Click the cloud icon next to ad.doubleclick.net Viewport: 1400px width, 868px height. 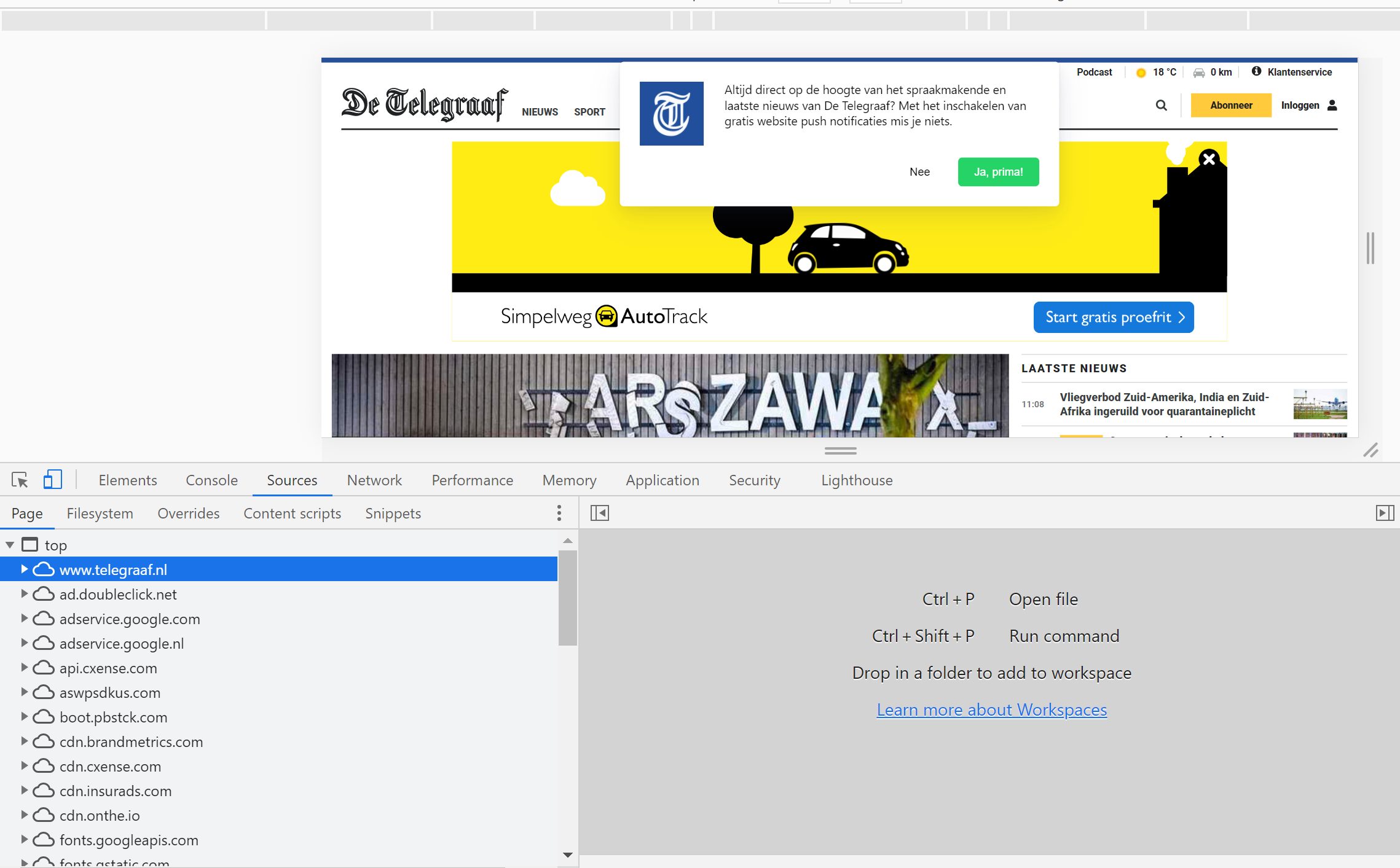point(44,594)
